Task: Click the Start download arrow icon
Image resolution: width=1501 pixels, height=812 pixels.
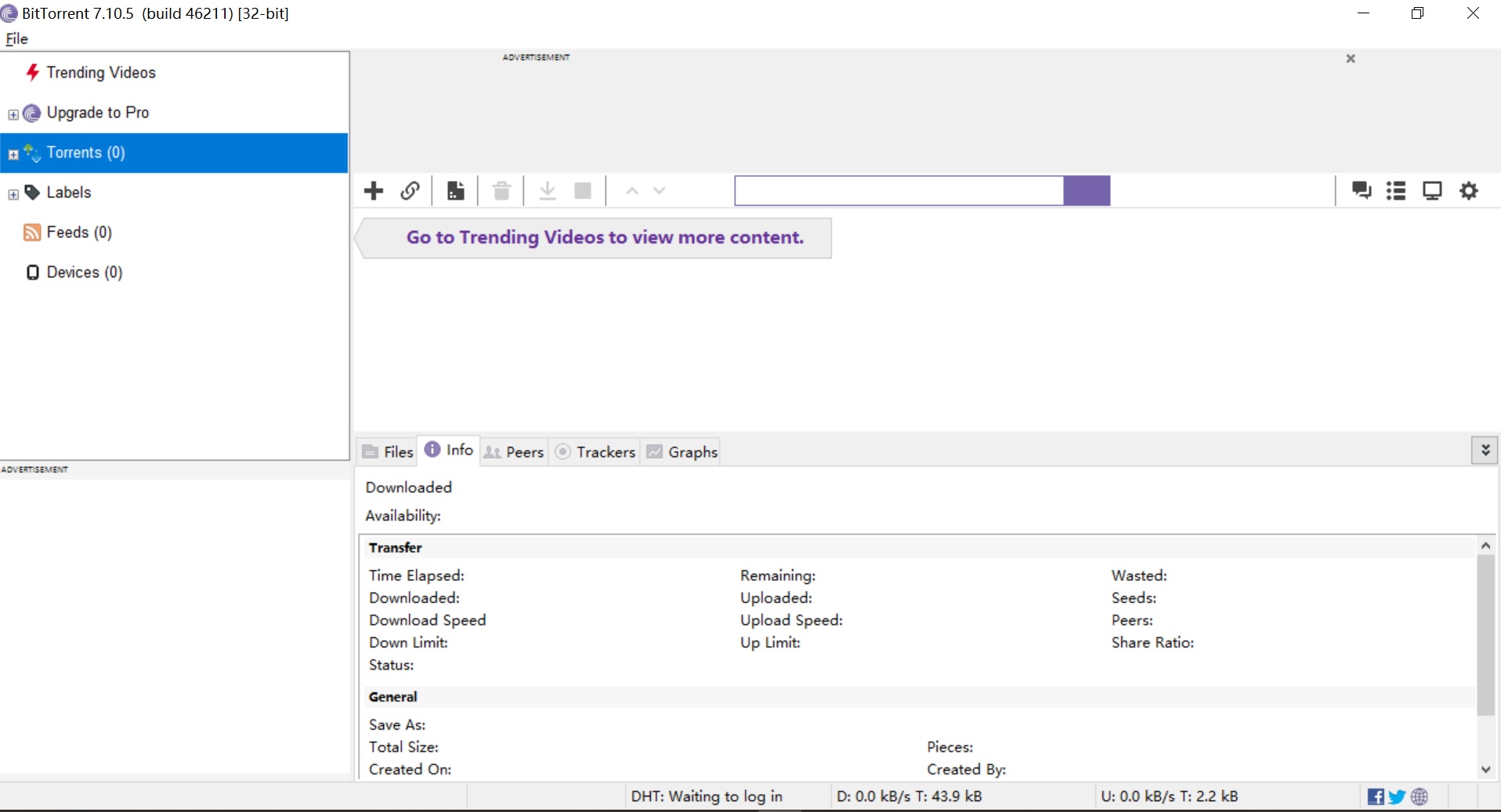Action: click(x=548, y=190)
